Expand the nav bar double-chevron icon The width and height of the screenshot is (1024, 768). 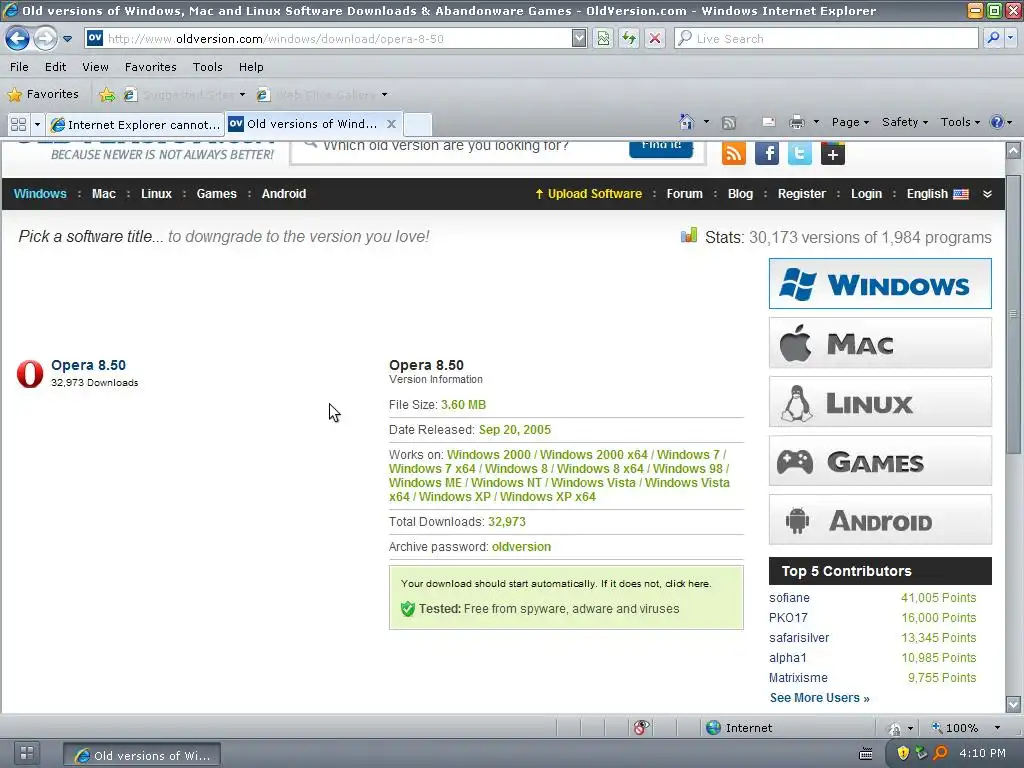point(987,194)
